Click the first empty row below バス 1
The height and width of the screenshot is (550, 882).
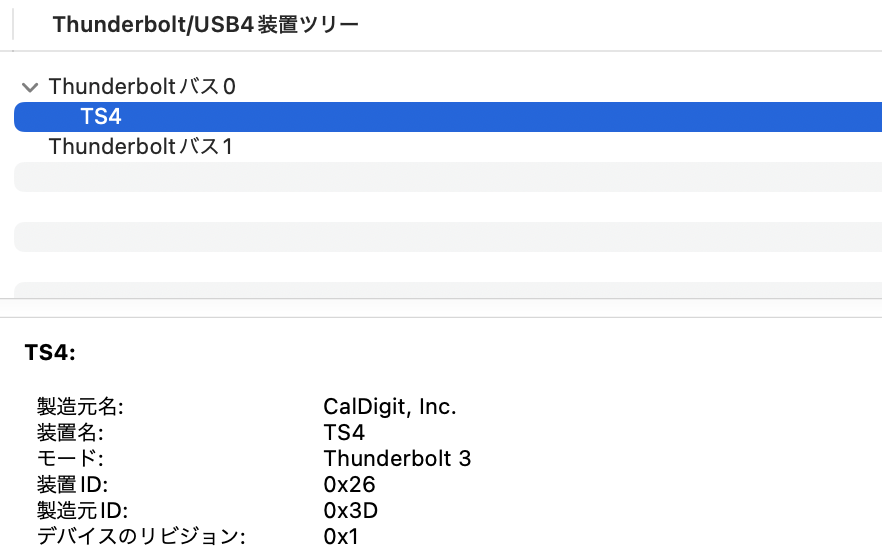point(448,177)
